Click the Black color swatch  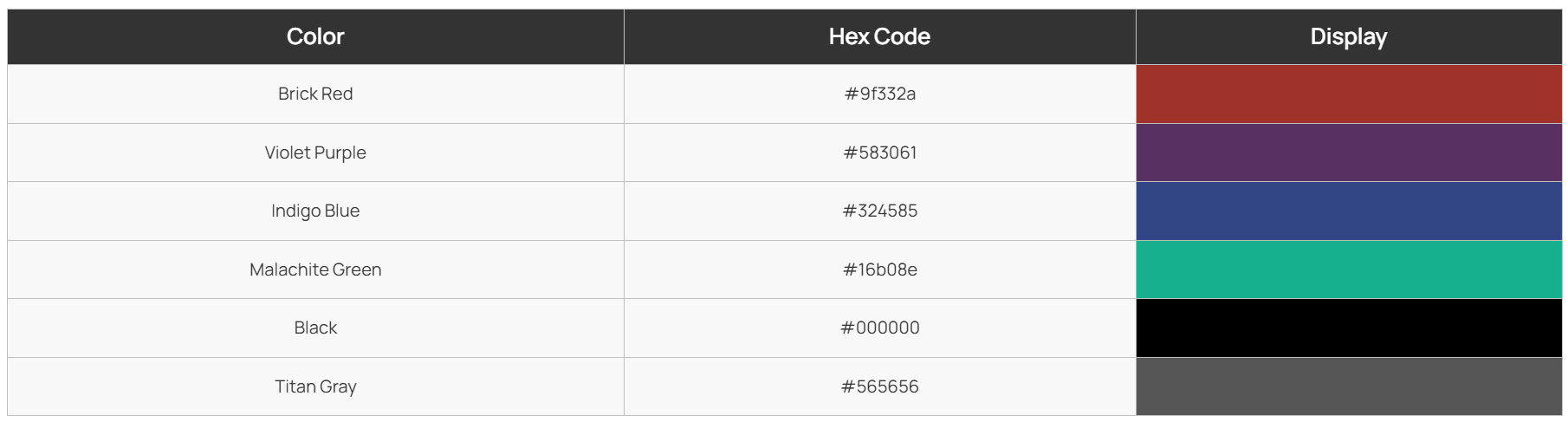1349,328
